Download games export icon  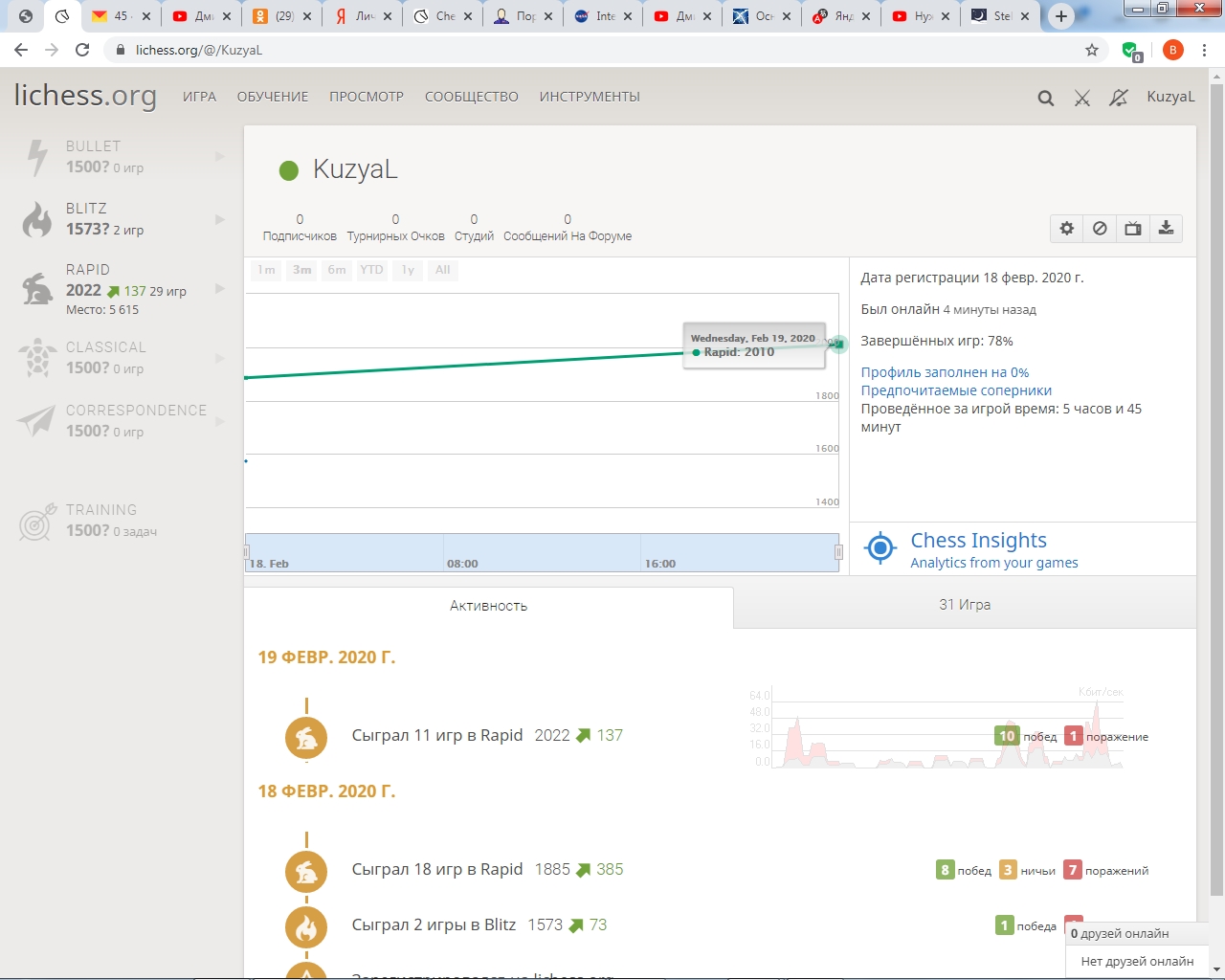pos(1166,228)
